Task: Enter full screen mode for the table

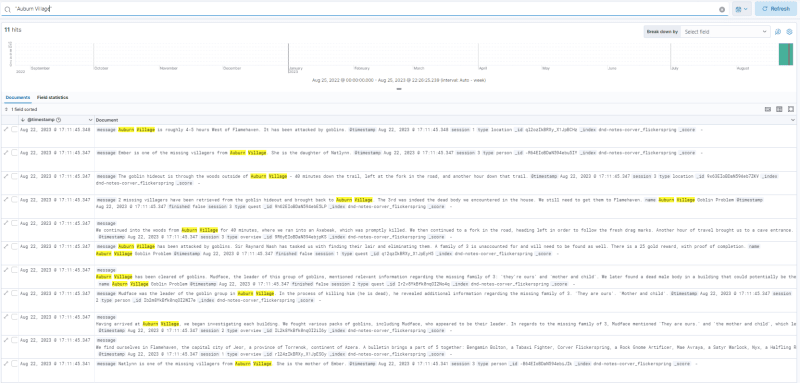Action: click(x=790, y=109)
